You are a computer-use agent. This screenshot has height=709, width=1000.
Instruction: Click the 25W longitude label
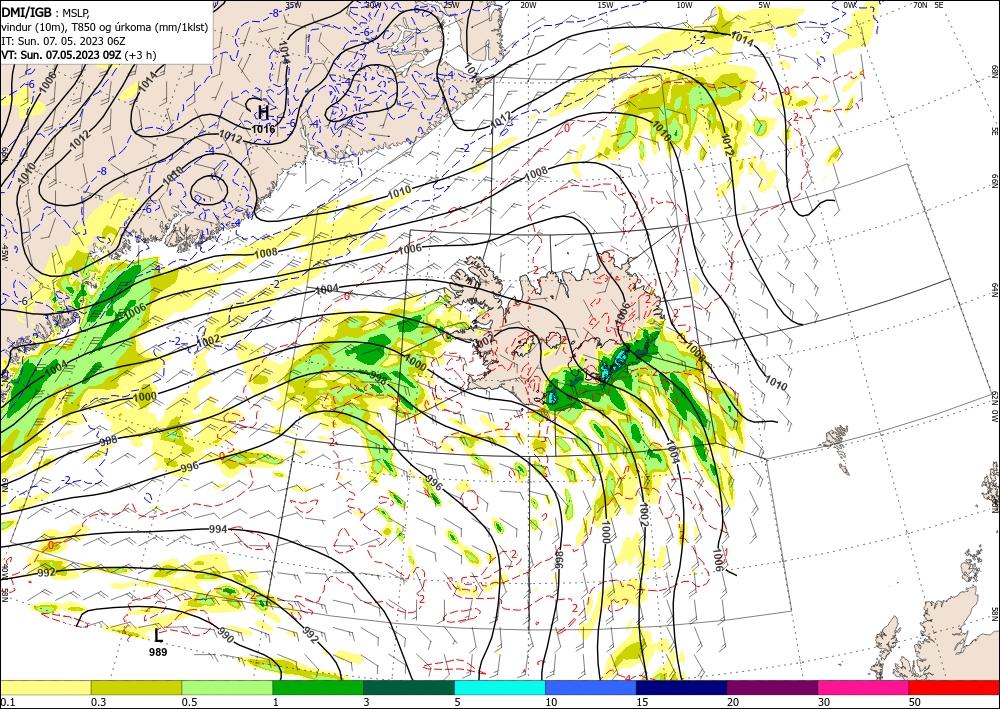tap(451, 4)
